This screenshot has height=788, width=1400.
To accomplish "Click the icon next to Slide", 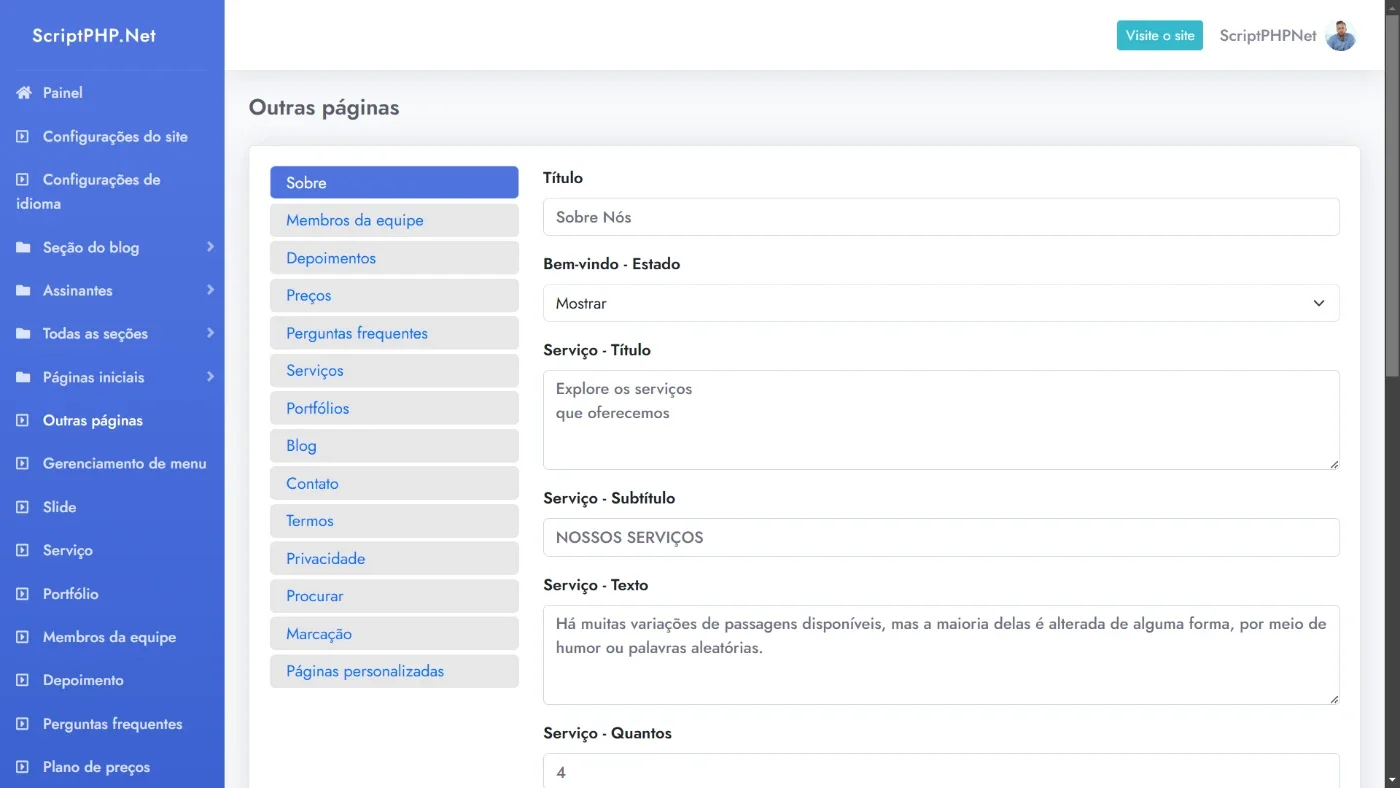I will click(x=23, y=507).
